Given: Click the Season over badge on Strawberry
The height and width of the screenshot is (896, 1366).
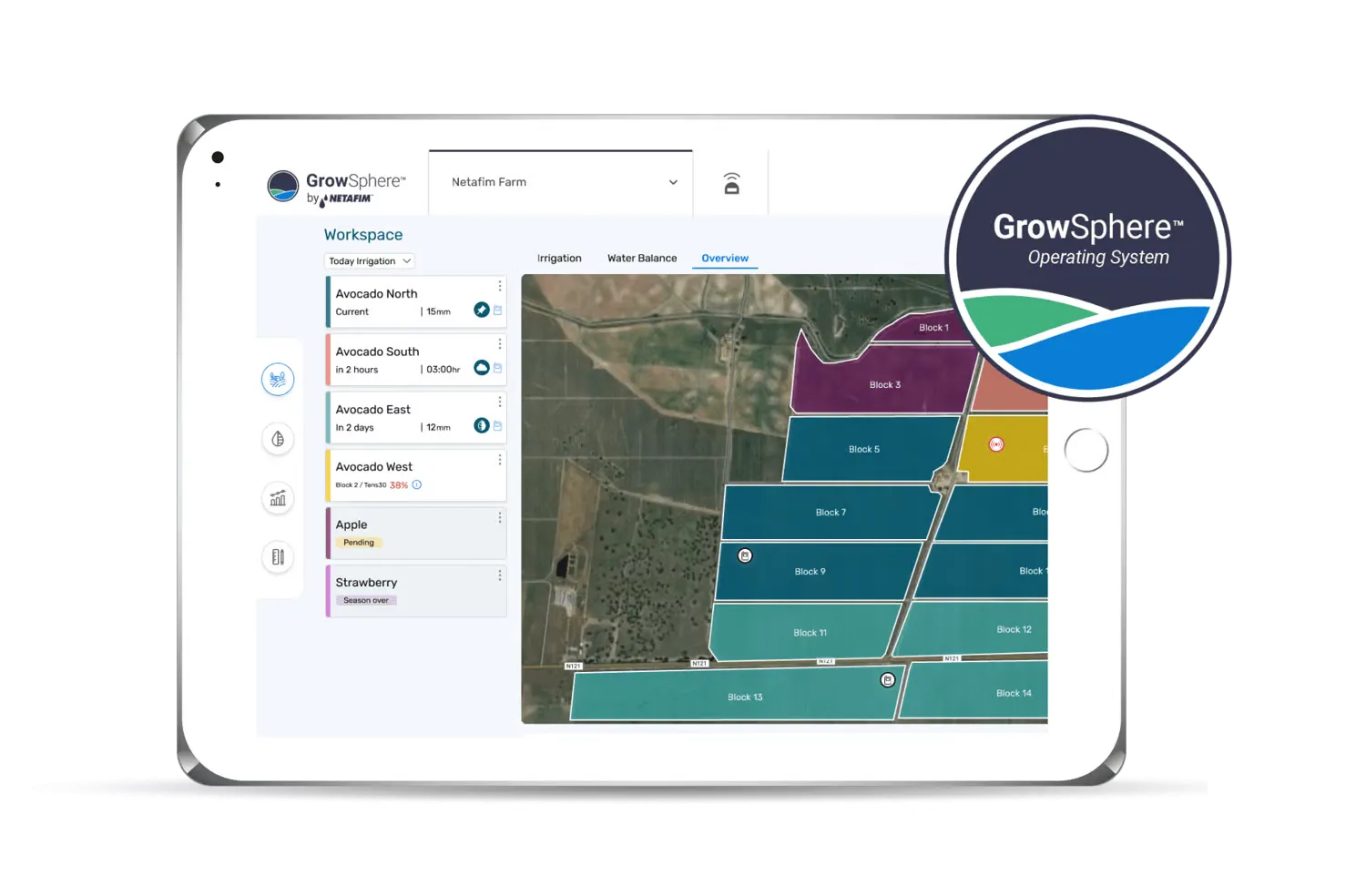Looking at the screenshot, I should (366, 601).
